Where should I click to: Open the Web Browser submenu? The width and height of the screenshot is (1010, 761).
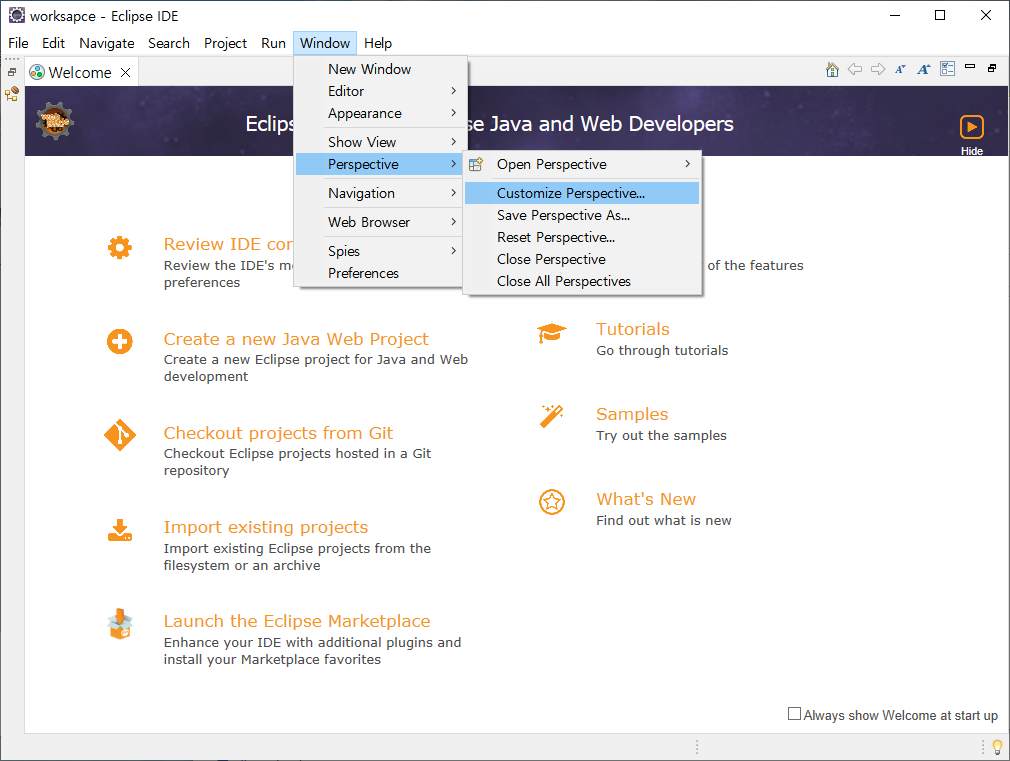tap(380, 222)
